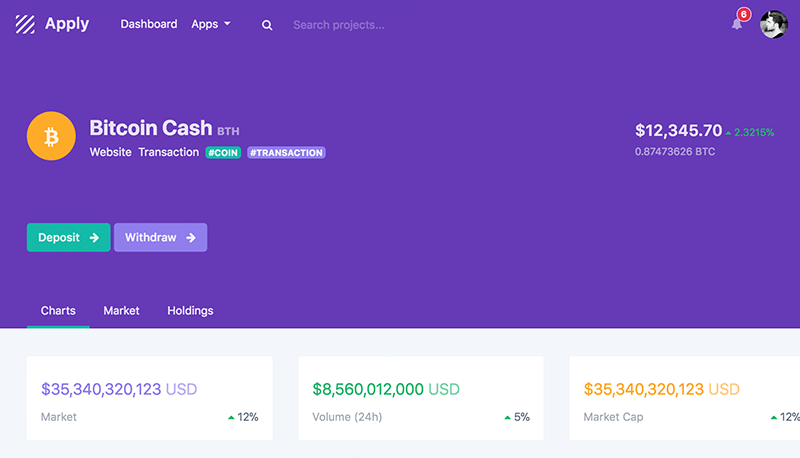This screenshot has width=800, height=458.
Task: Select the Charts tab
Action: point(58,311)
